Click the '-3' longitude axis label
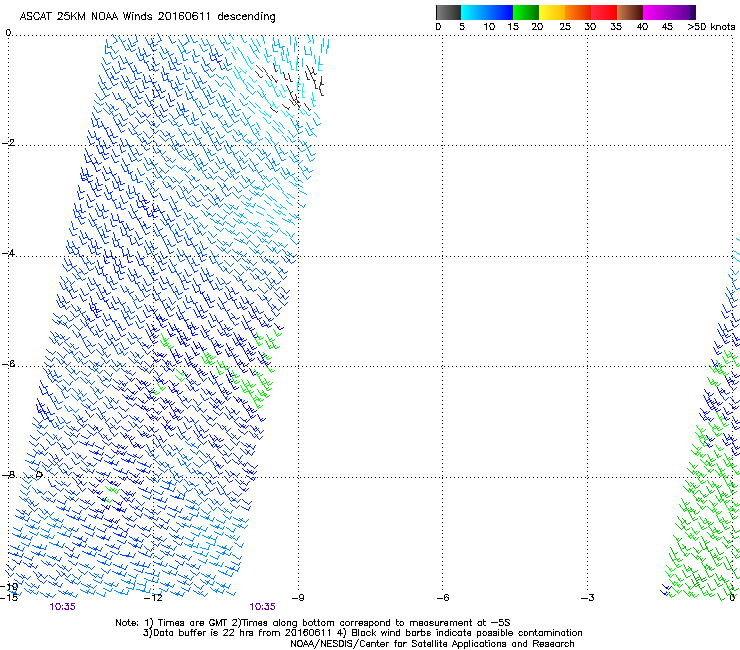This screenshot has width=740, height=650. (x=588, y=598)
